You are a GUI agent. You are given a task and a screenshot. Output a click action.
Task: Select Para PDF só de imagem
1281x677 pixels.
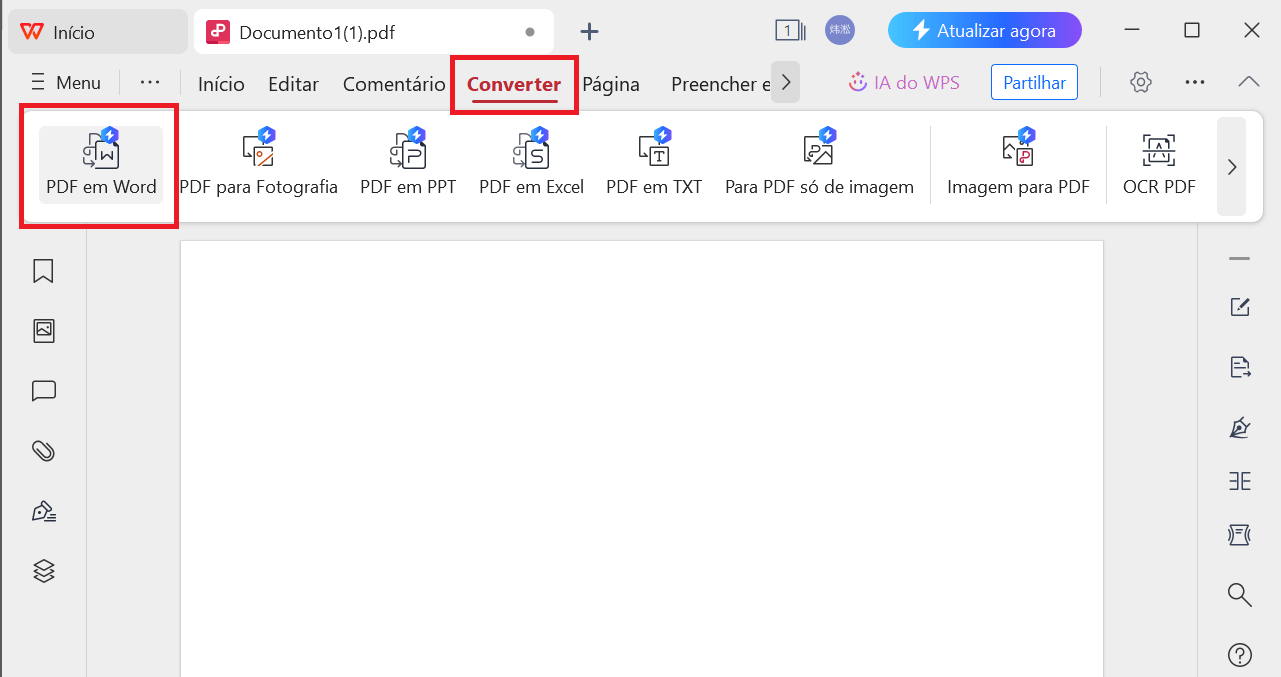tap(819, 165)
